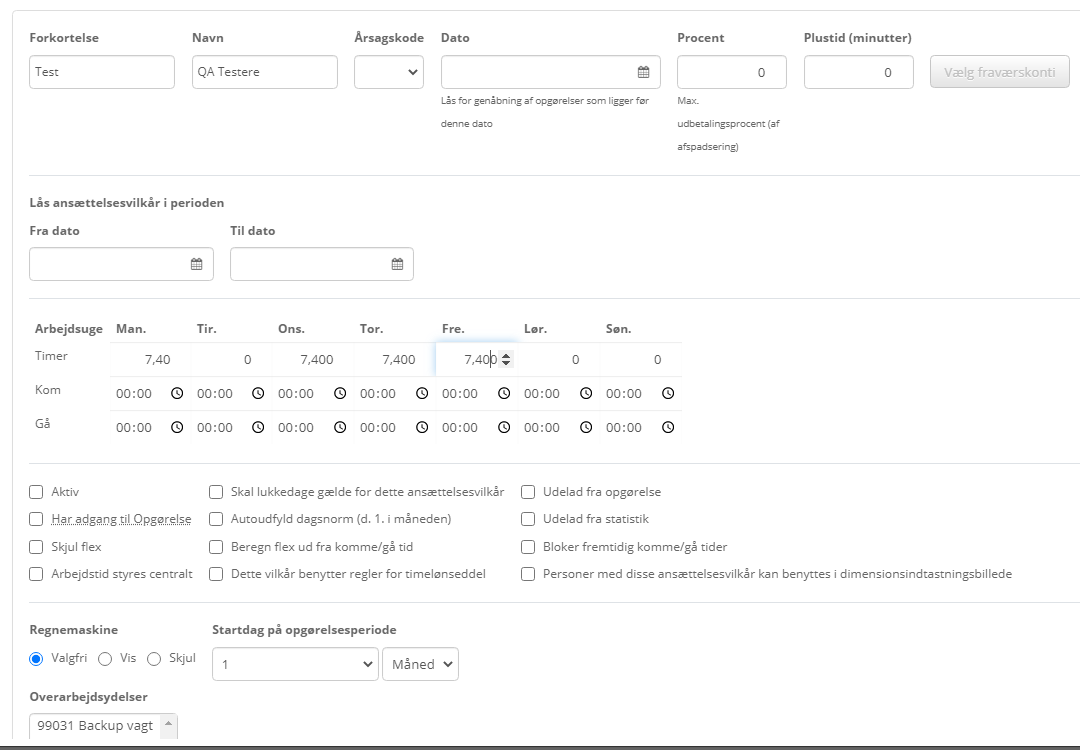Open clock picker for Wednesday Kom time
This screenshot has width=1080, height=750.
[340, 394]
